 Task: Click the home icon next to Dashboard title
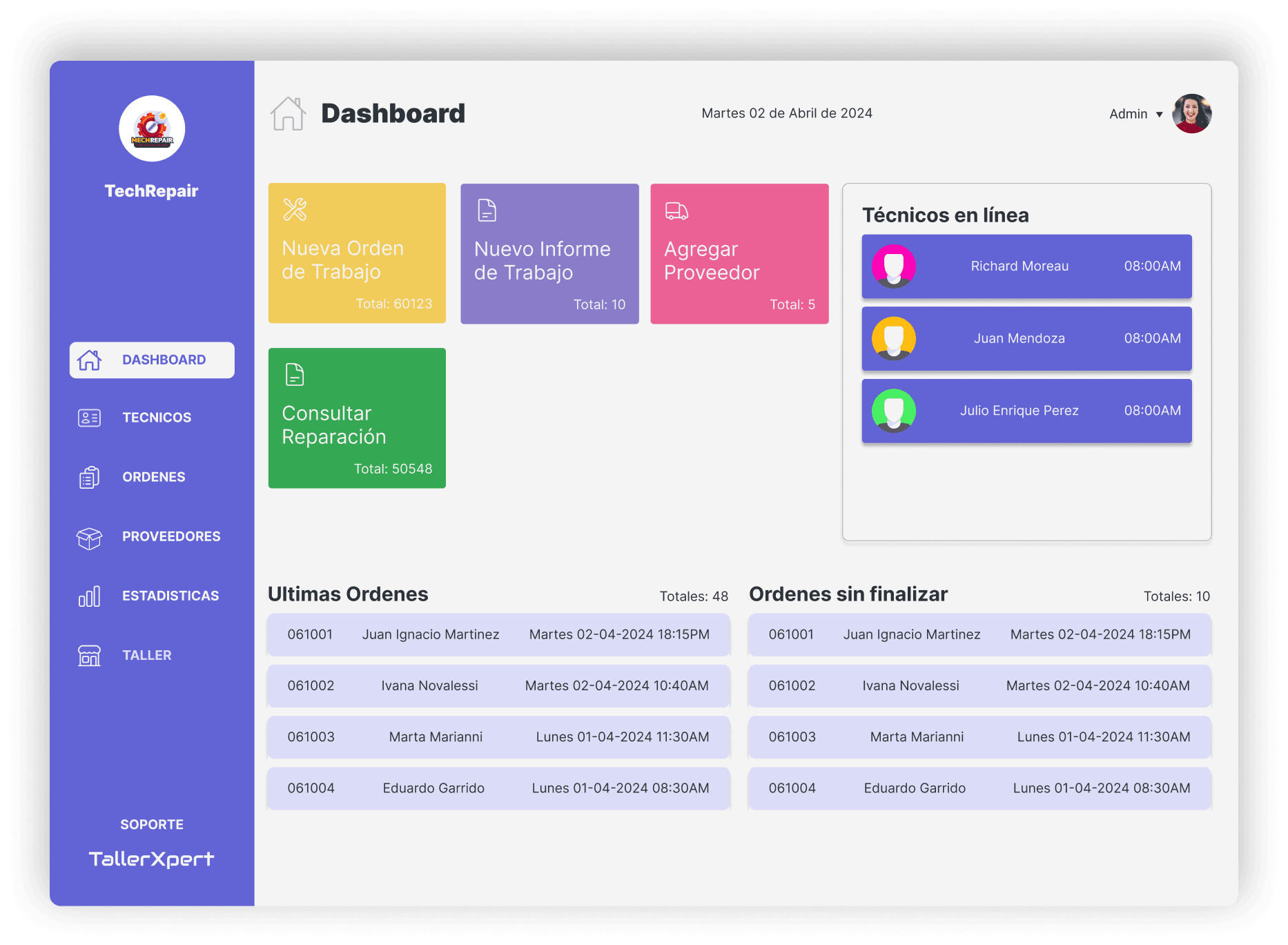point(289,113)
